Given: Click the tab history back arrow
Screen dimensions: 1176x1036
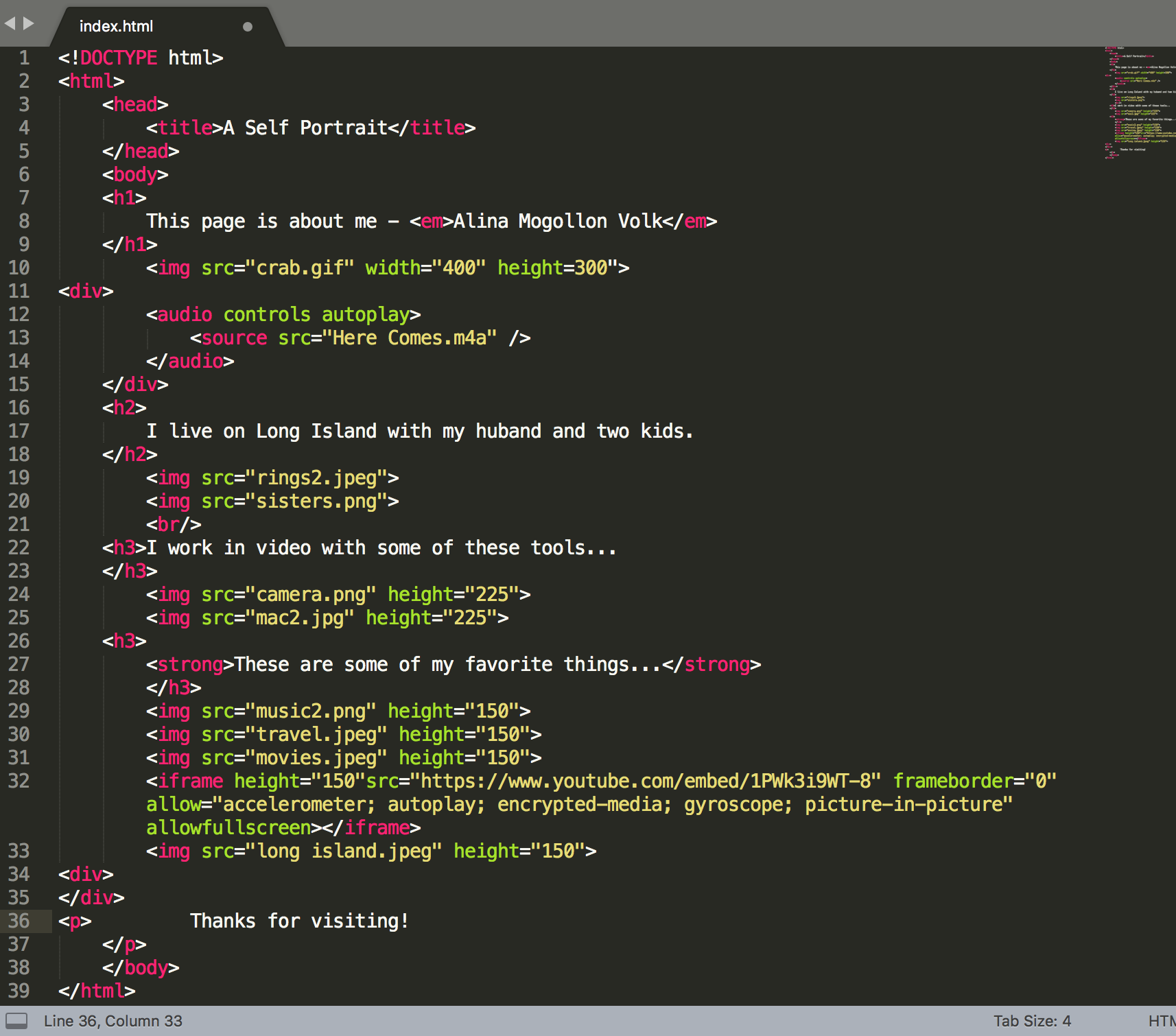Looking at the screenshot, I should tap(10, 23).
